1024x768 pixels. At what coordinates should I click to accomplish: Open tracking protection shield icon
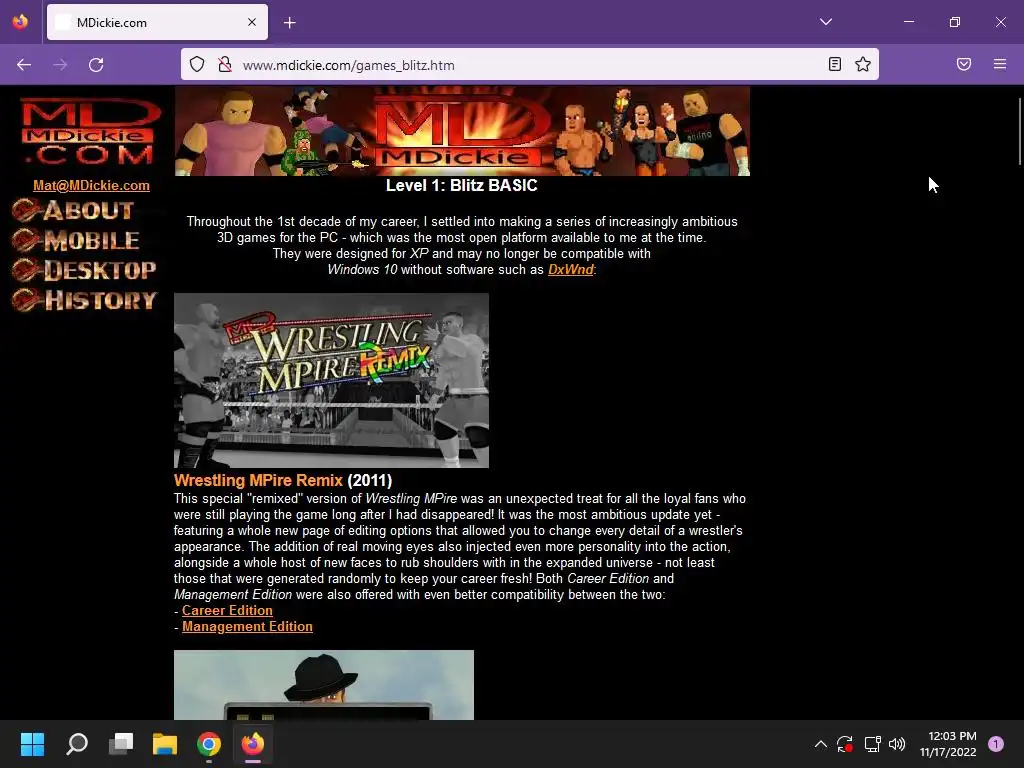coord(197,64)
